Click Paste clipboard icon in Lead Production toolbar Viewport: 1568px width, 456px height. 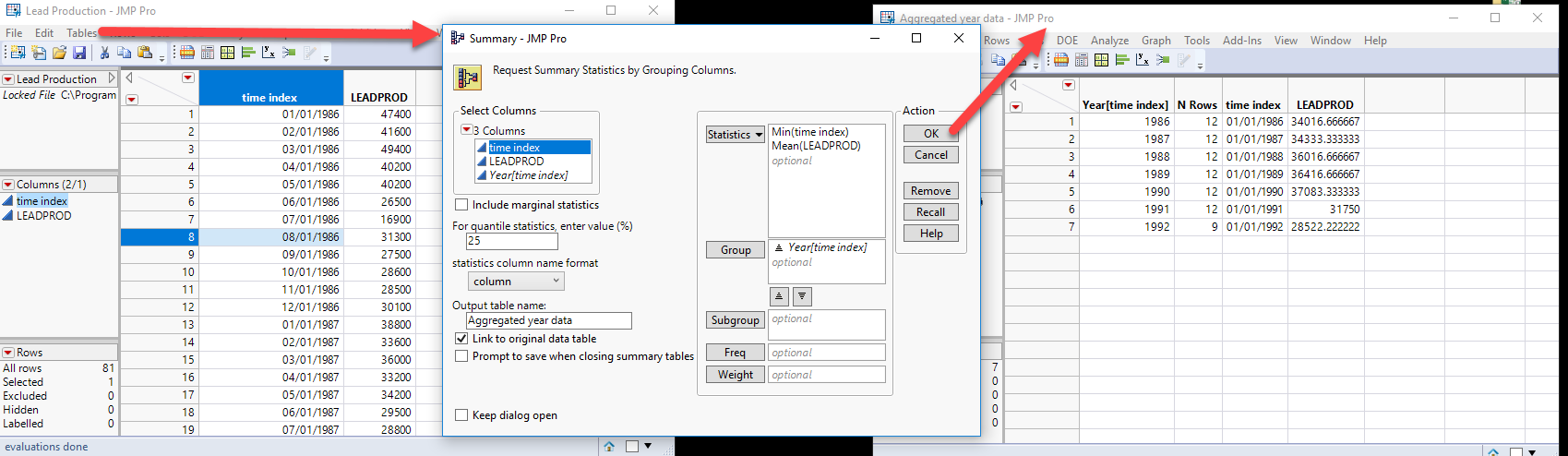145,53
